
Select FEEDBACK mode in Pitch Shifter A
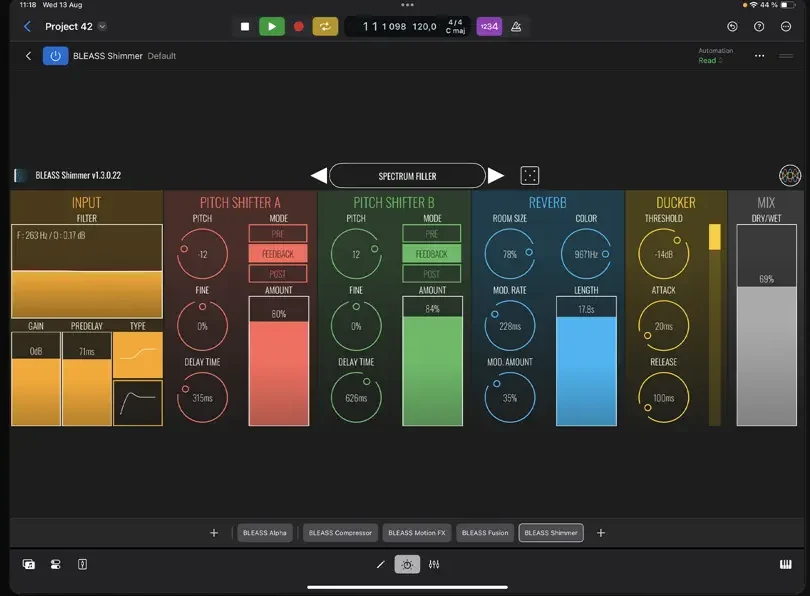(x=278, y=254)
